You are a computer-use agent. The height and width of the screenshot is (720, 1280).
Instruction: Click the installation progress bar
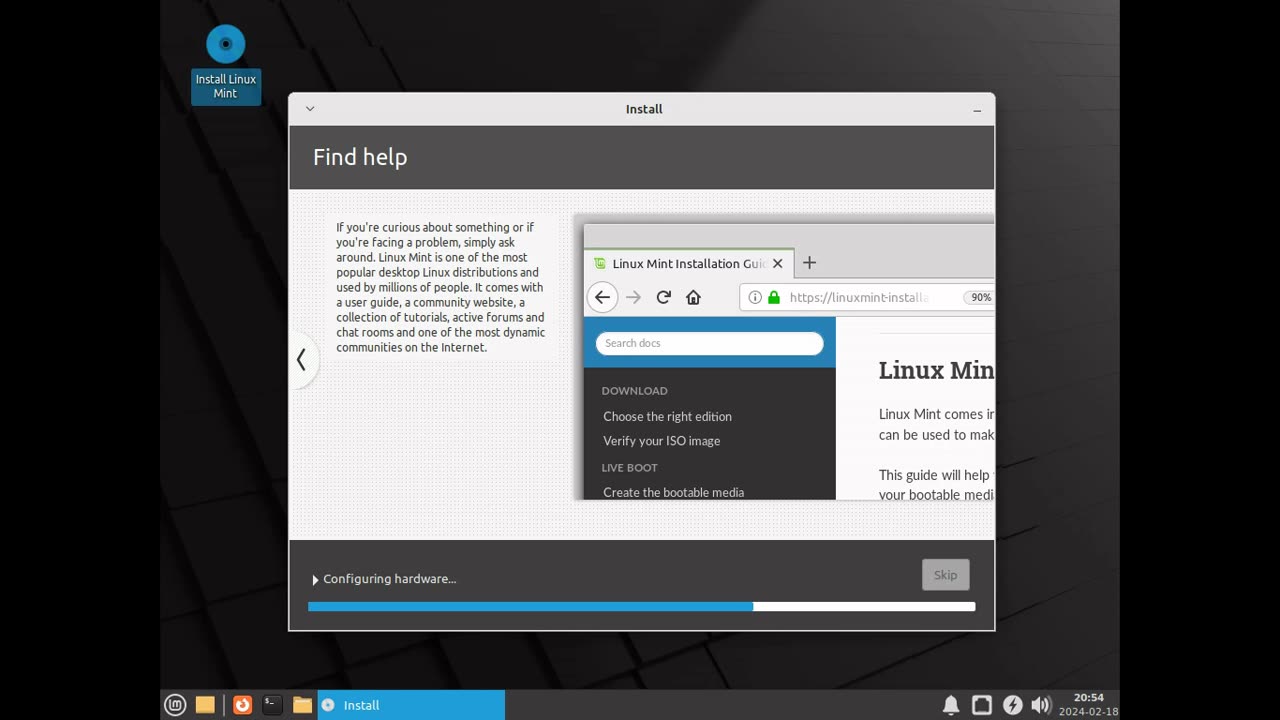[x=641, y=606]
